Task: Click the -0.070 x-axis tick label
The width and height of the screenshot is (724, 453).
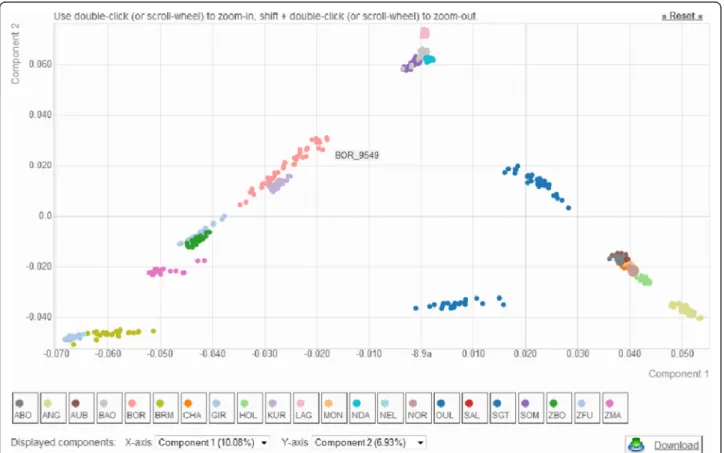Action: coord(56,354)
